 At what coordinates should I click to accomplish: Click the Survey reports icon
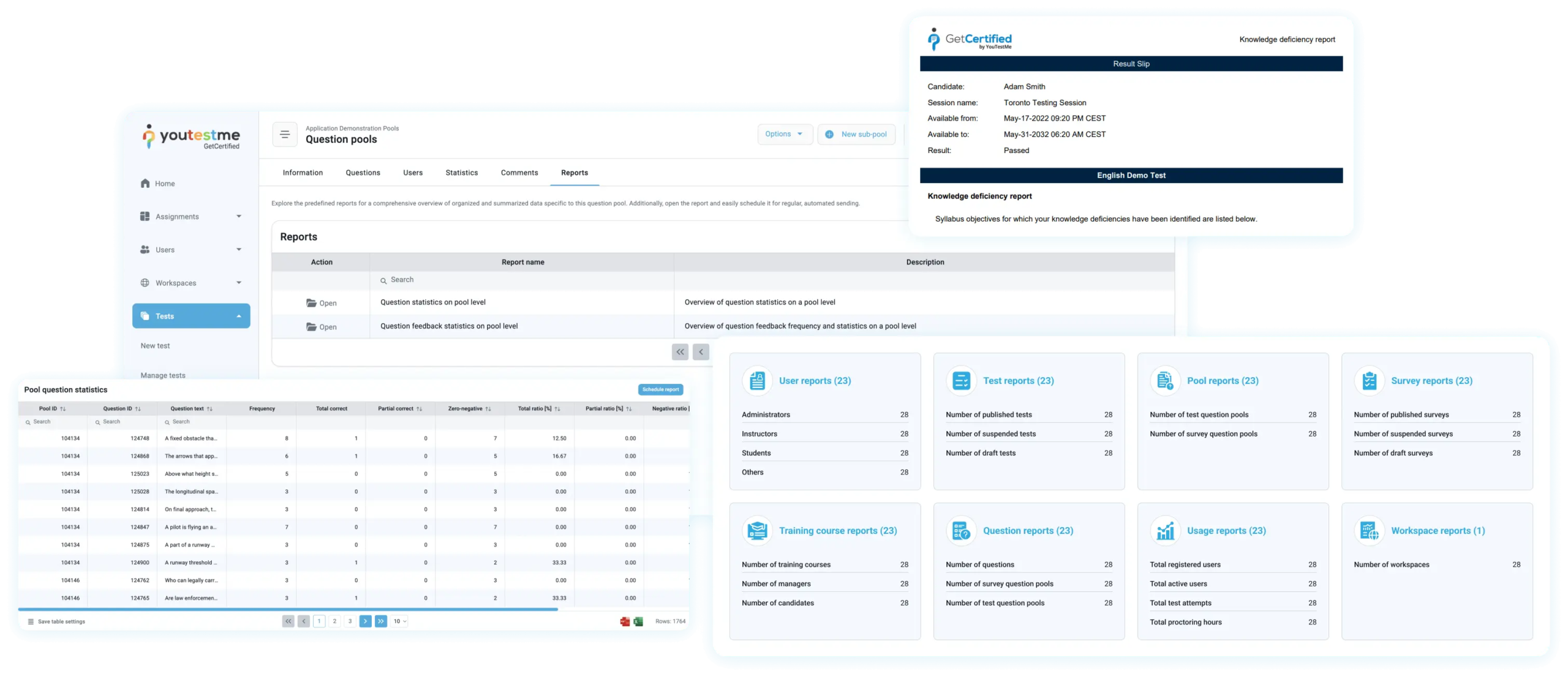pos(1369,381)
